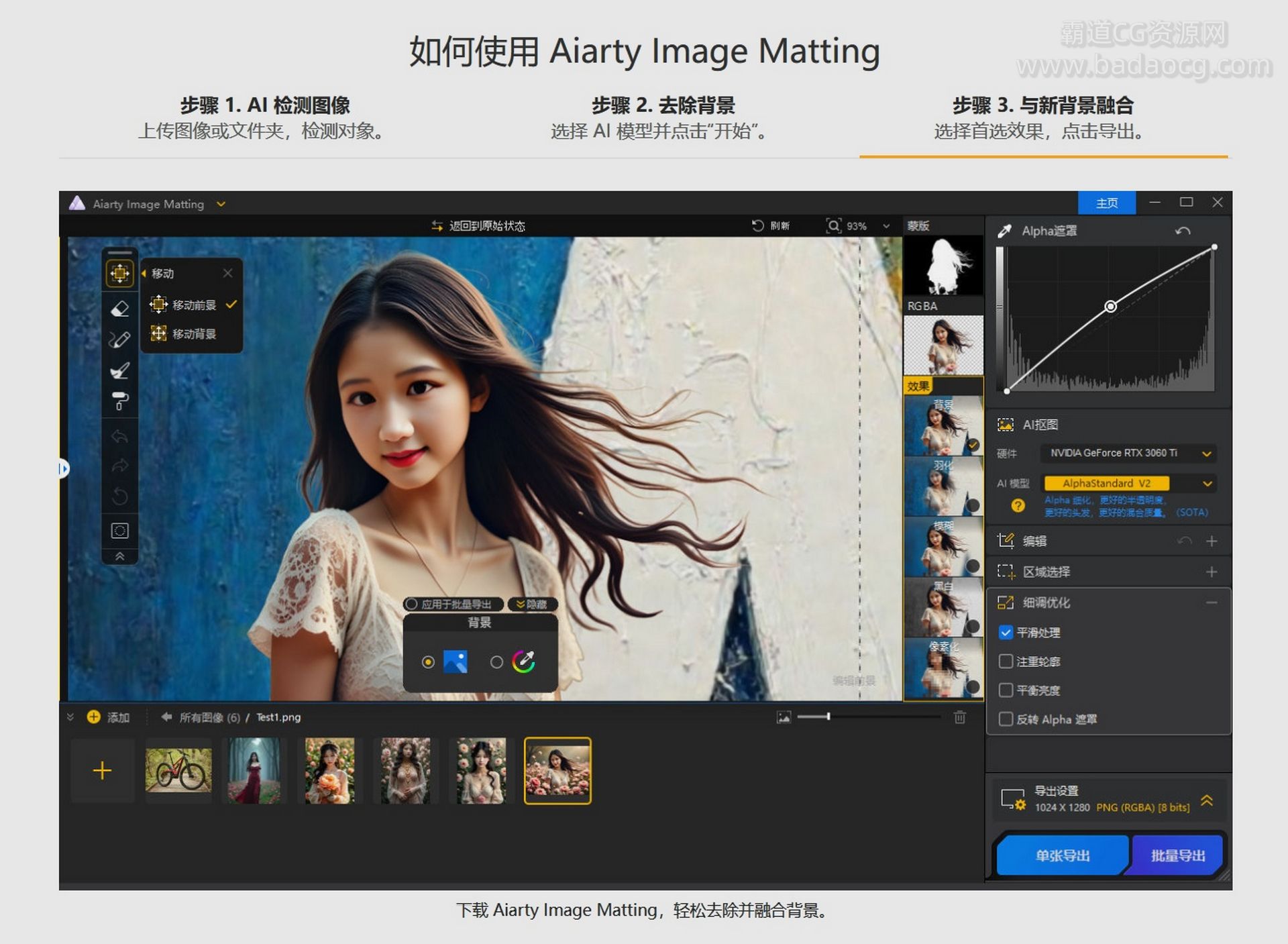Uncheck the 平滑处理 checkbox

tap(1005, 632)
